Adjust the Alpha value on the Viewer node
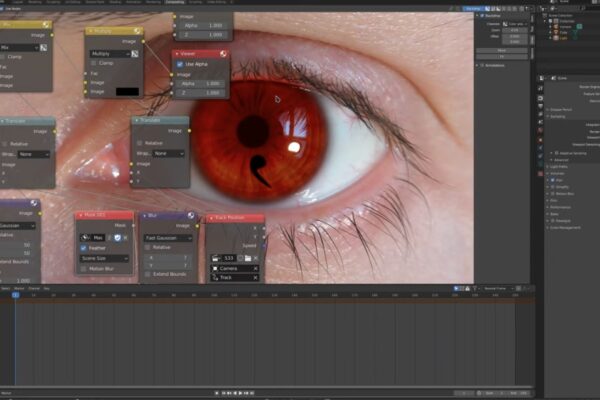 click(201, 83)
